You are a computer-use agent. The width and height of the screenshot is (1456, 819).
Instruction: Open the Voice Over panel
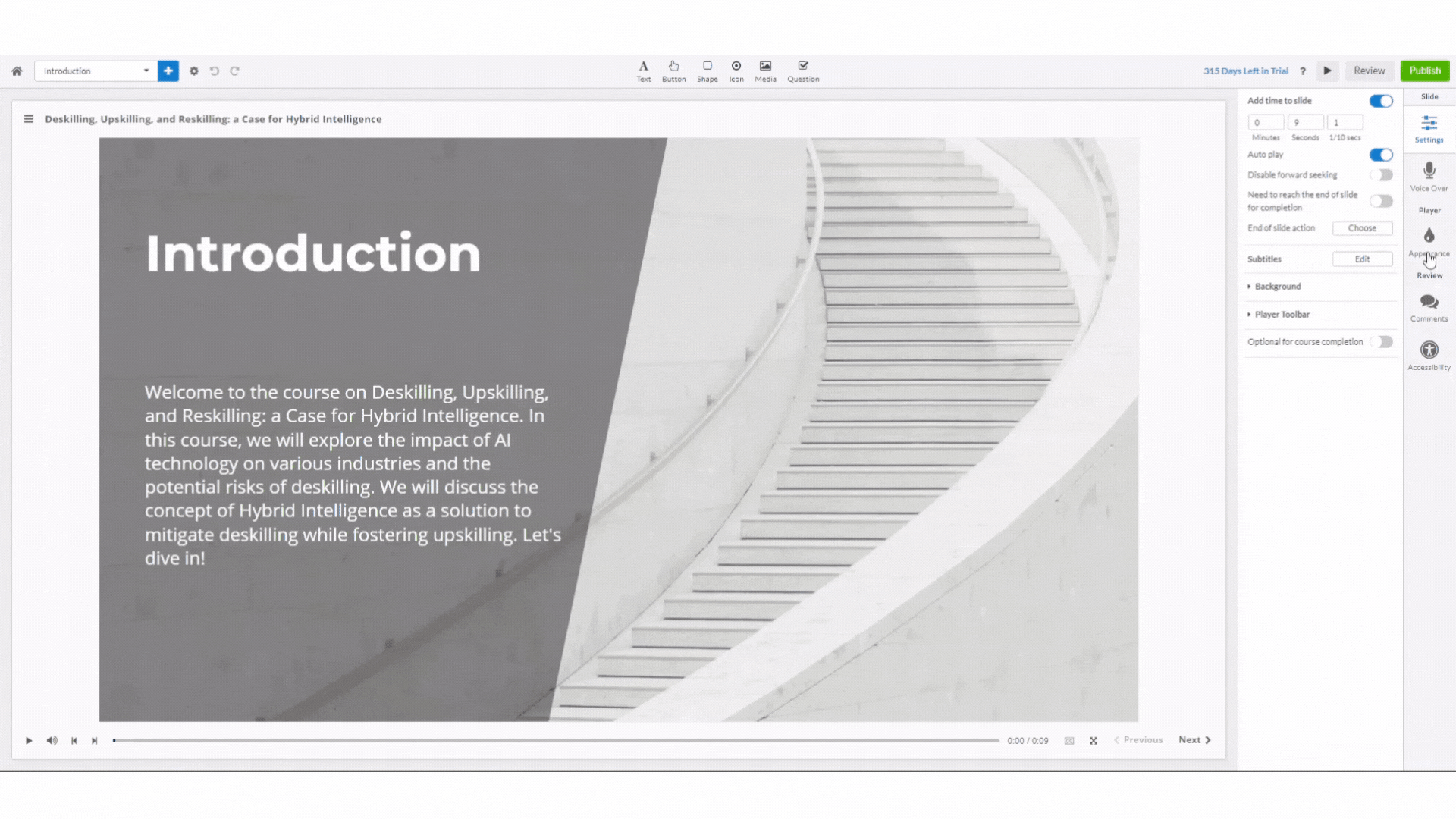point(1429,176)
